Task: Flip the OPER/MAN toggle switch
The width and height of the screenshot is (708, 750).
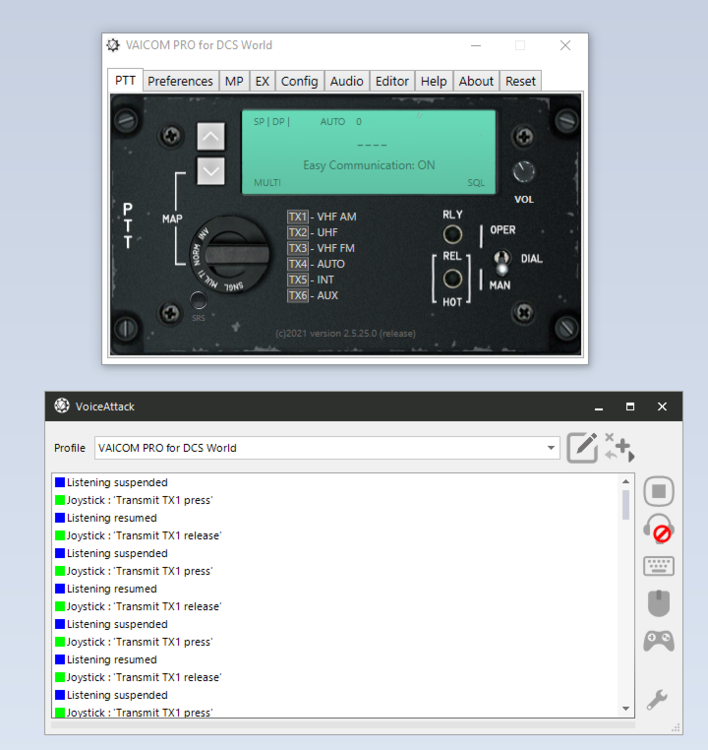Action: (501, 262)
